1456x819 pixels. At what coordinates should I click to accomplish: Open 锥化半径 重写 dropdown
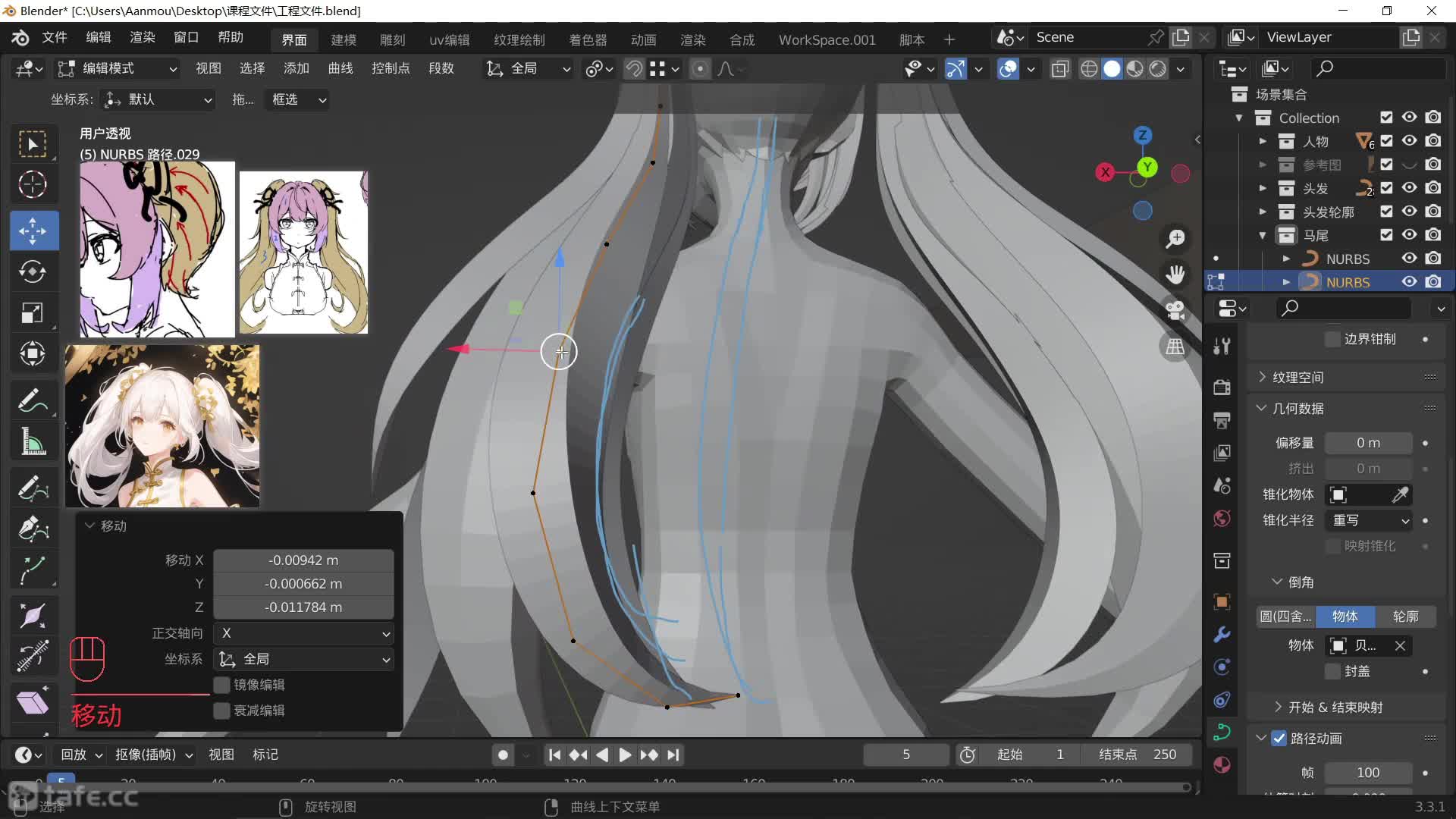[1368, 520]
